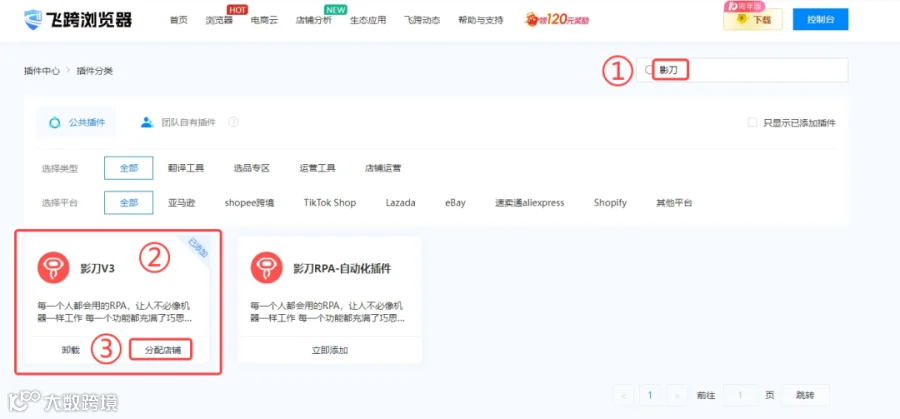Select Shopify platform filter

click(610, 203)
